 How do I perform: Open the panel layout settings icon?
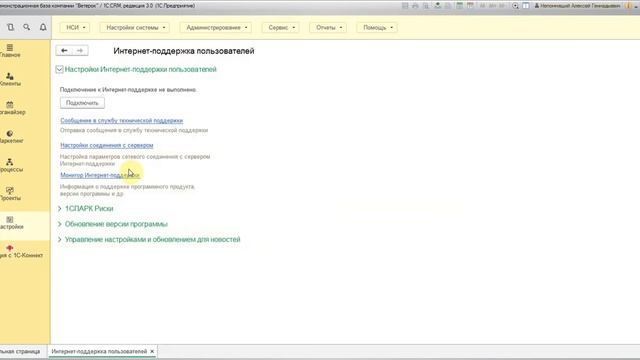[526, 6]
